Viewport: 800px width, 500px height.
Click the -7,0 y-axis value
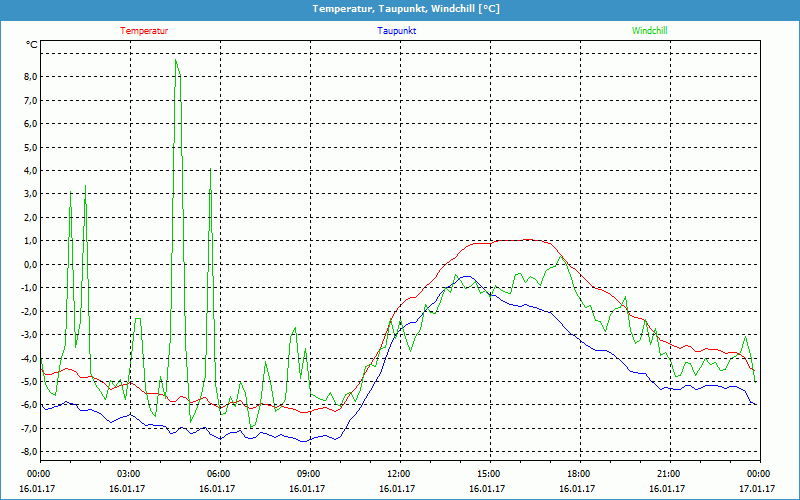point(29,429)
